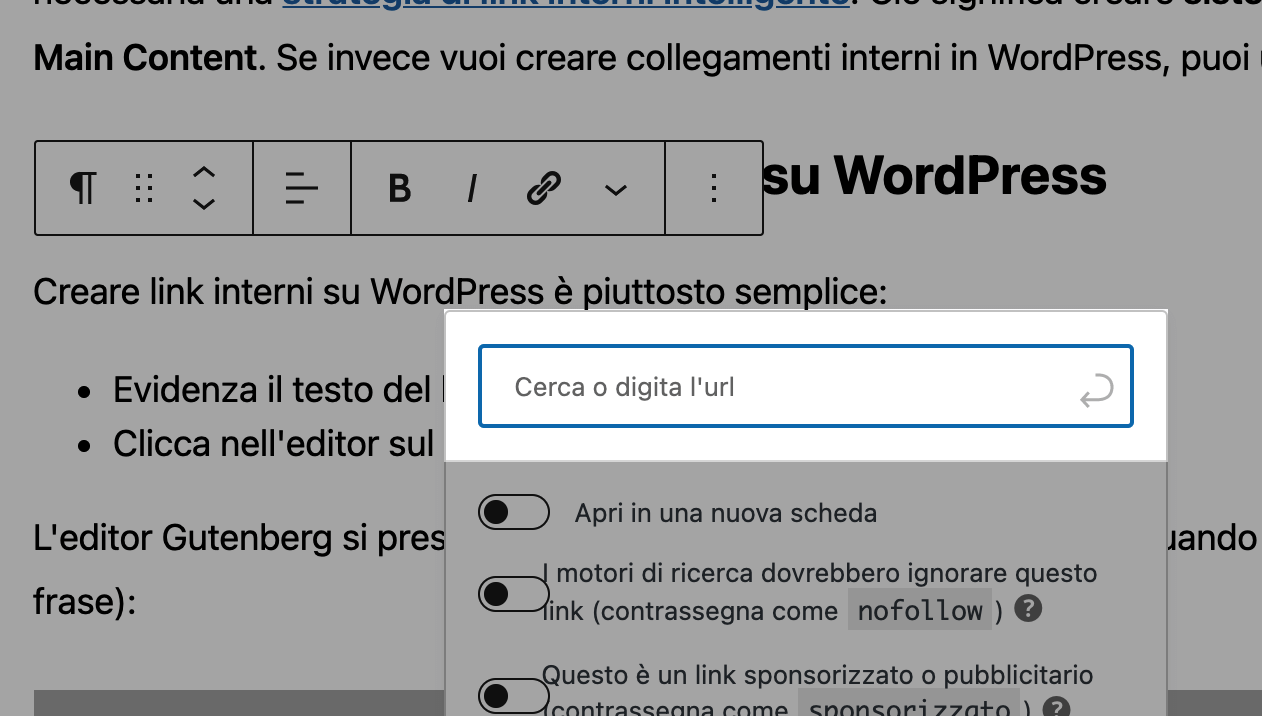Click the 'Creare link interni su WordPress' paragraph

[x=460, y=292]
